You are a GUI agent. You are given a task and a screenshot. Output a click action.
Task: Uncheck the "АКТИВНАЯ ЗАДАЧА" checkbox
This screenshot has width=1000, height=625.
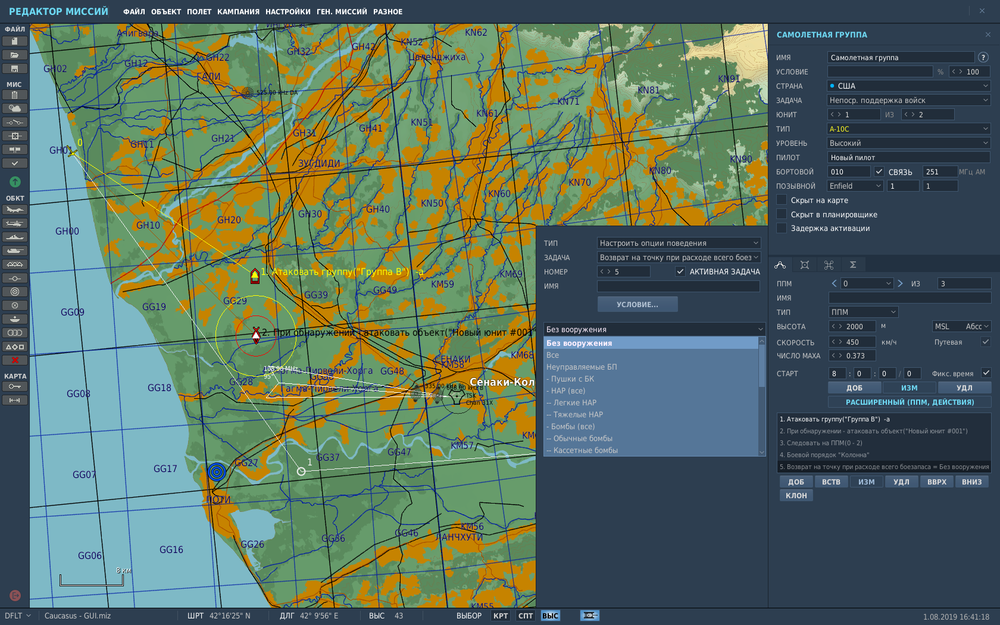(x=680, y=271)
